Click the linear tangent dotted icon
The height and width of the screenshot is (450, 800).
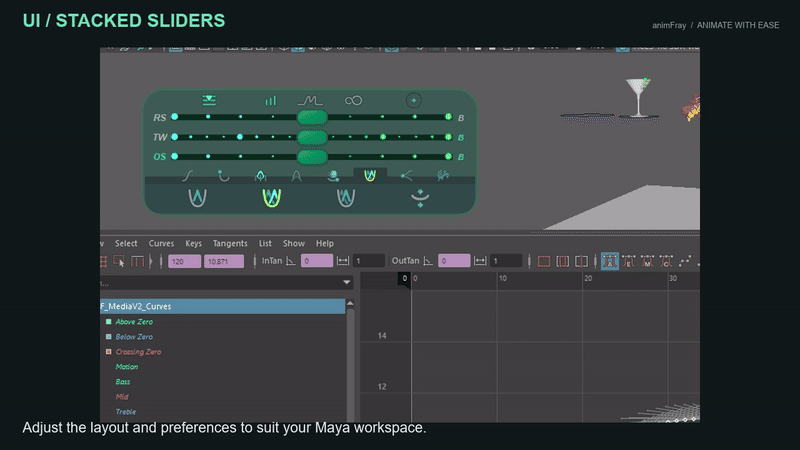pos(685,261)
